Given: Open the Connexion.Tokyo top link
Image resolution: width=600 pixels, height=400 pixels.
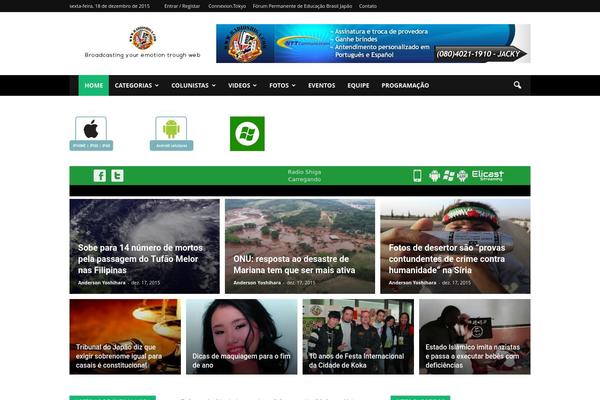Looking at the screenshot, I should pyautogui.click(x=227, y=6).
